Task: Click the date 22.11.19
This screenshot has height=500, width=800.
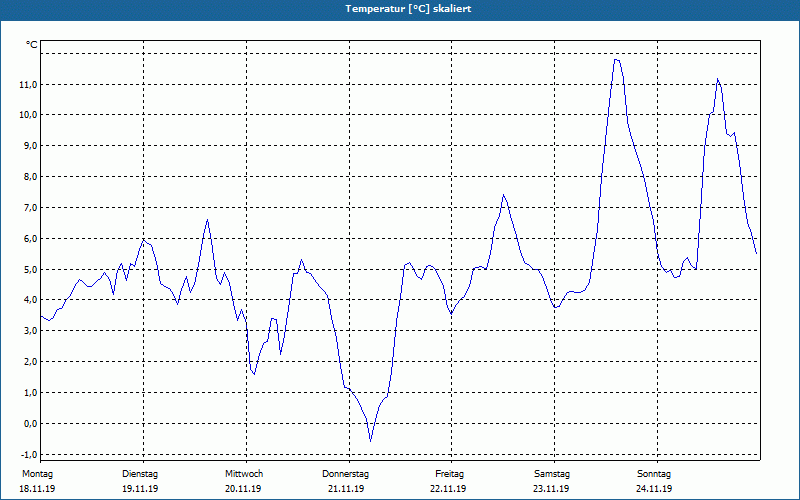Action: tap(448, 489)
